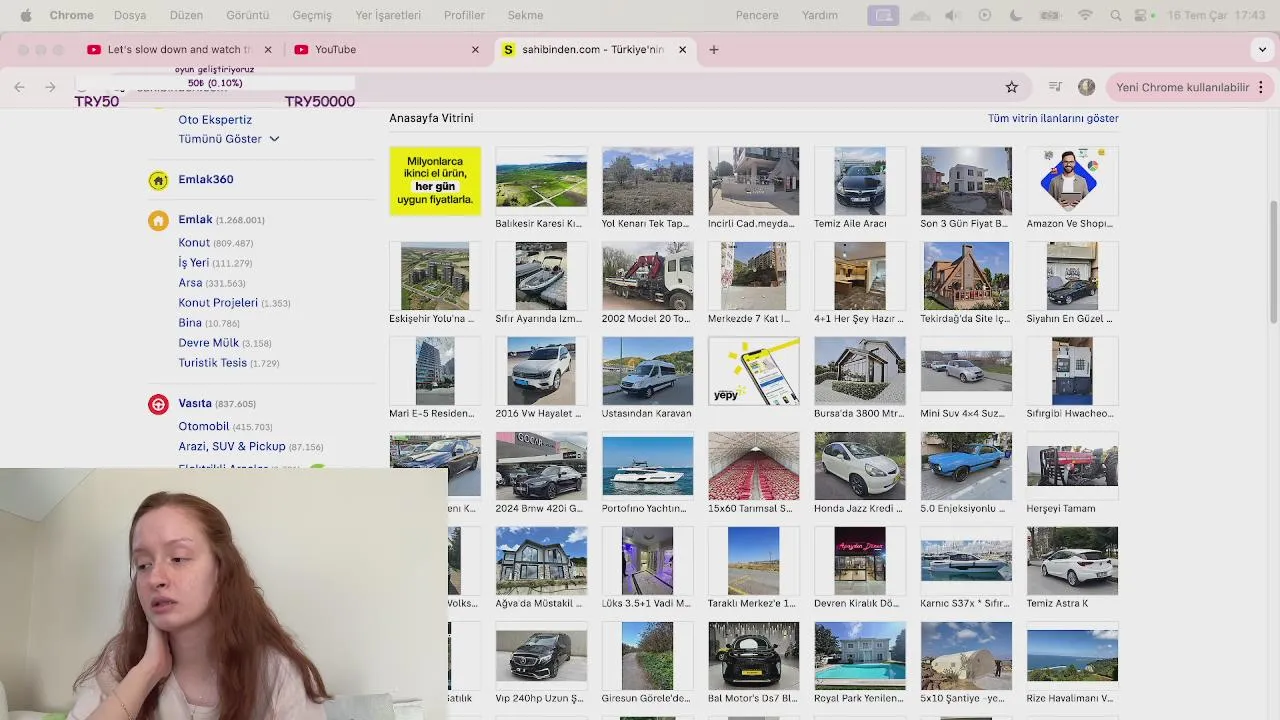Open the tab search dropdown arrow
Screen dimensions: 1280x720
(x=1262, y=49)
